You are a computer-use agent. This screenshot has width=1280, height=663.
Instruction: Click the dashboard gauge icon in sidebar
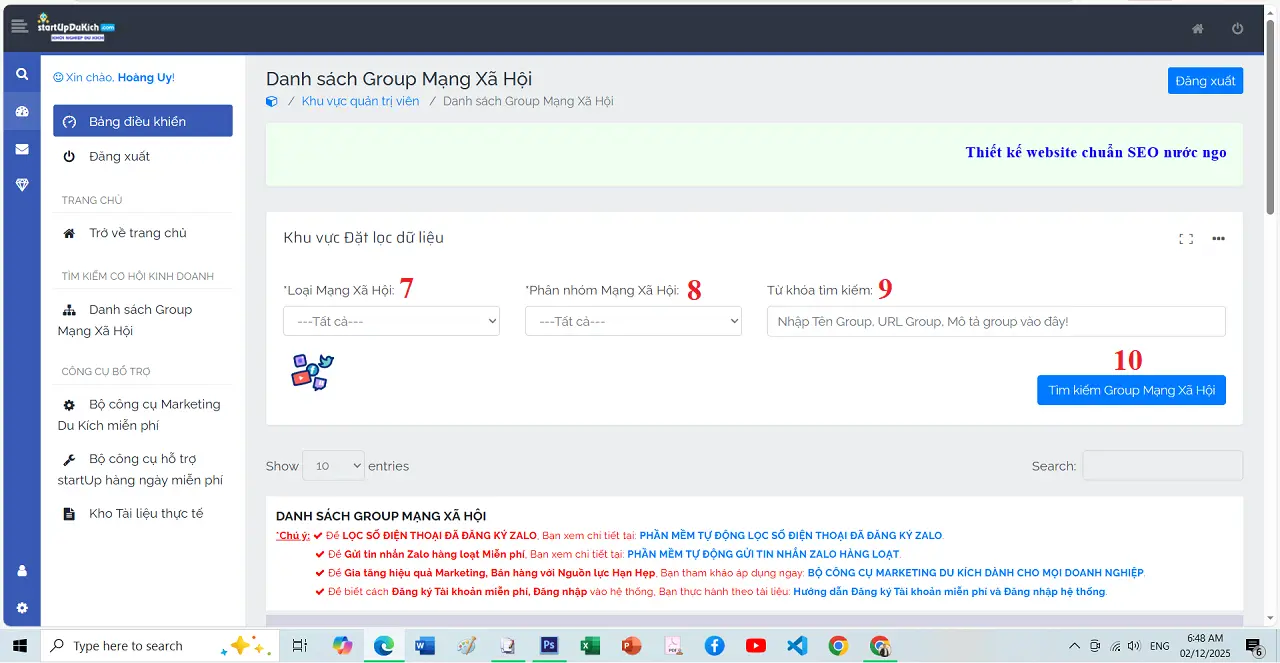[21, 111]
